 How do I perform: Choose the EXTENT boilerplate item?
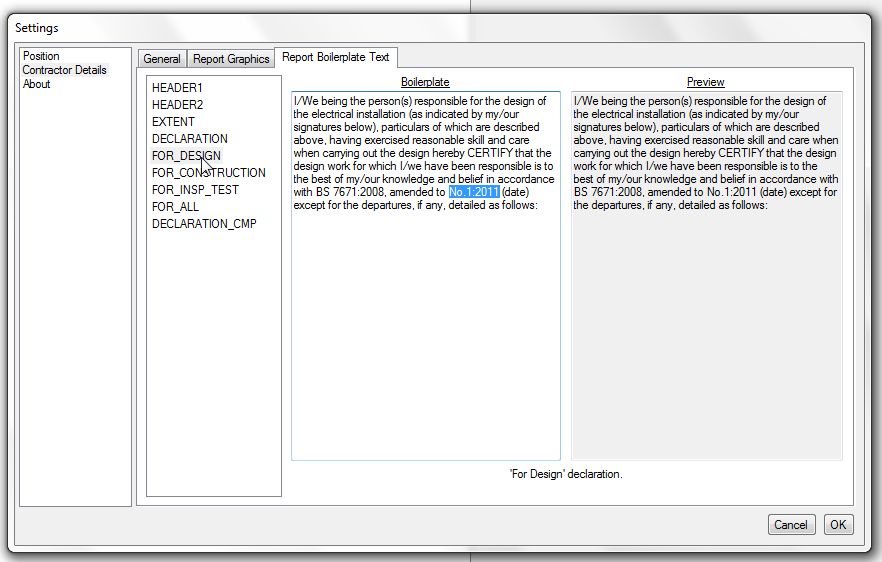click(173, 122)
